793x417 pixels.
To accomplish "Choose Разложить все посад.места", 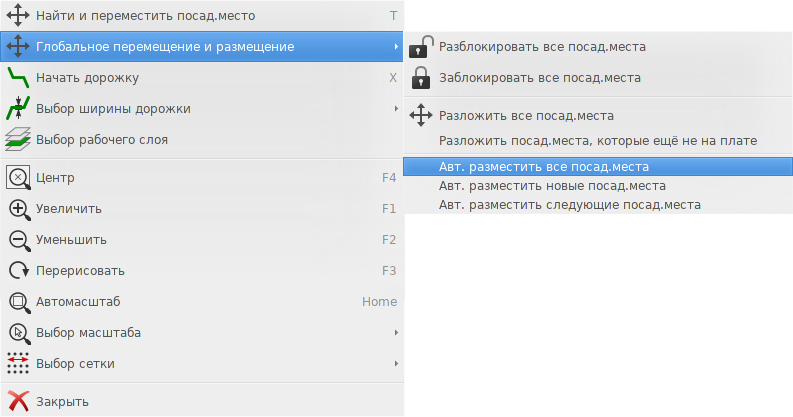I will [x=598, y=116].
